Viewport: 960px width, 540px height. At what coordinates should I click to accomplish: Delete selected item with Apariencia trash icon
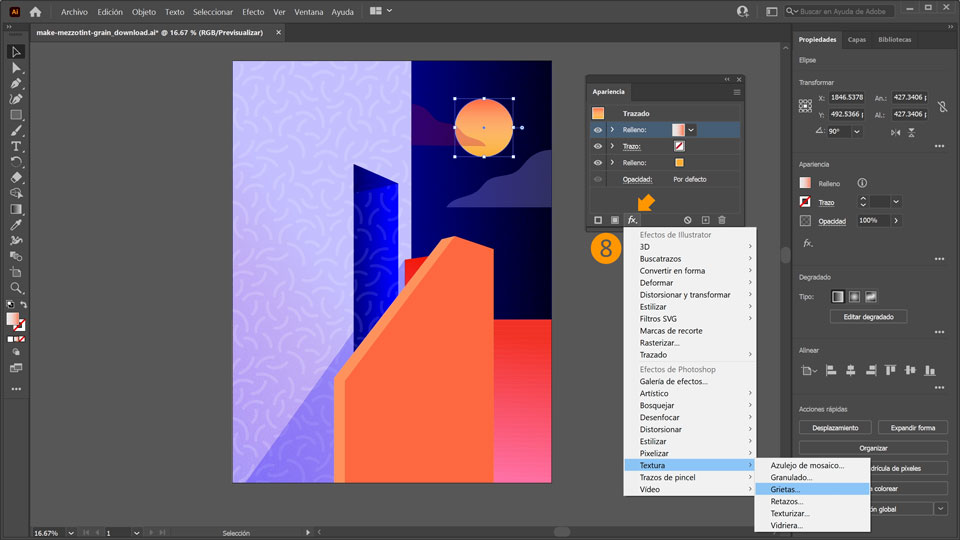722,220
